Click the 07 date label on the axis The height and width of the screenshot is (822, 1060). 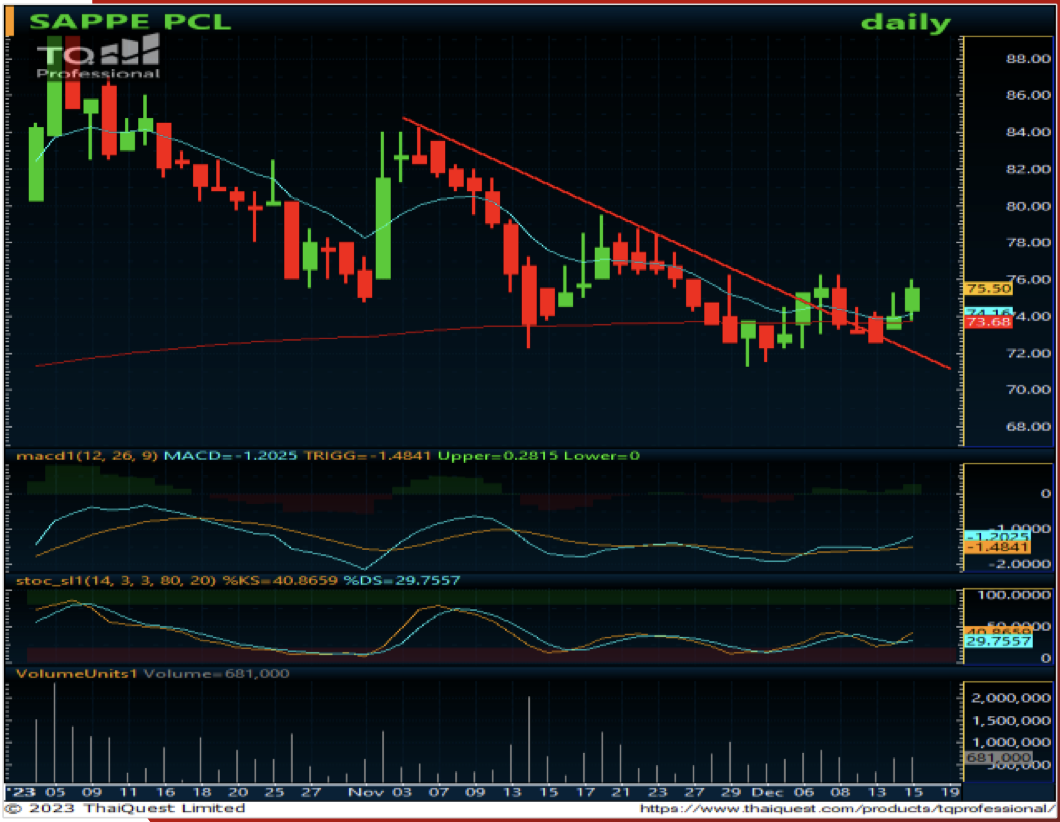[x=439, y=792]
